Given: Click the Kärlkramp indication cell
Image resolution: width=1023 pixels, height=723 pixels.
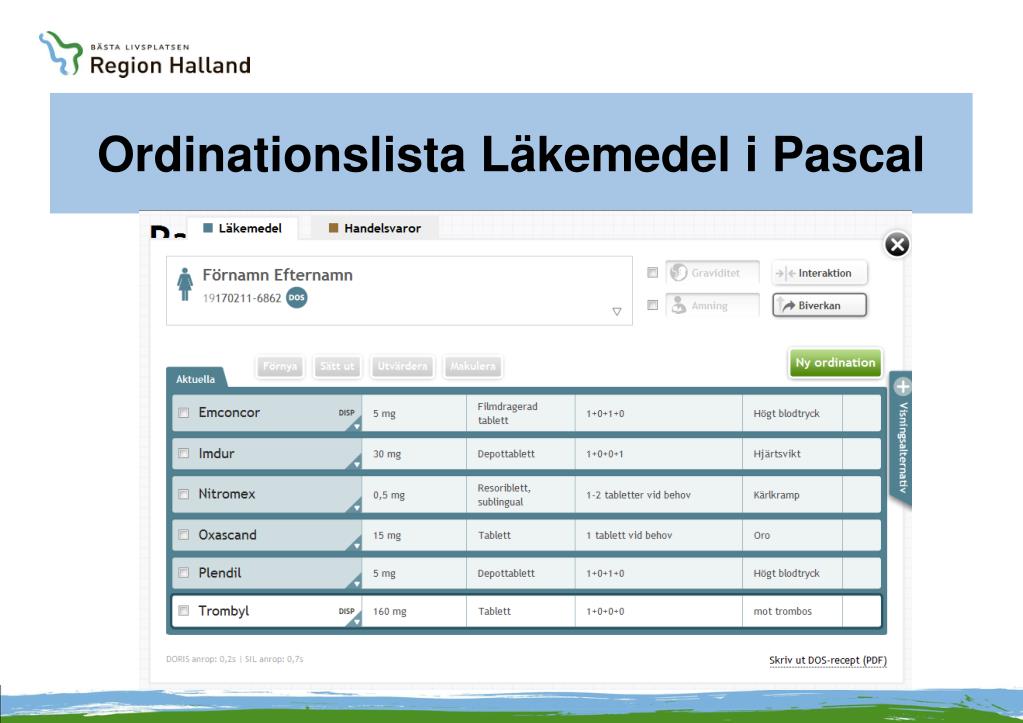Looking at the screenshot, I should (792, 495).
